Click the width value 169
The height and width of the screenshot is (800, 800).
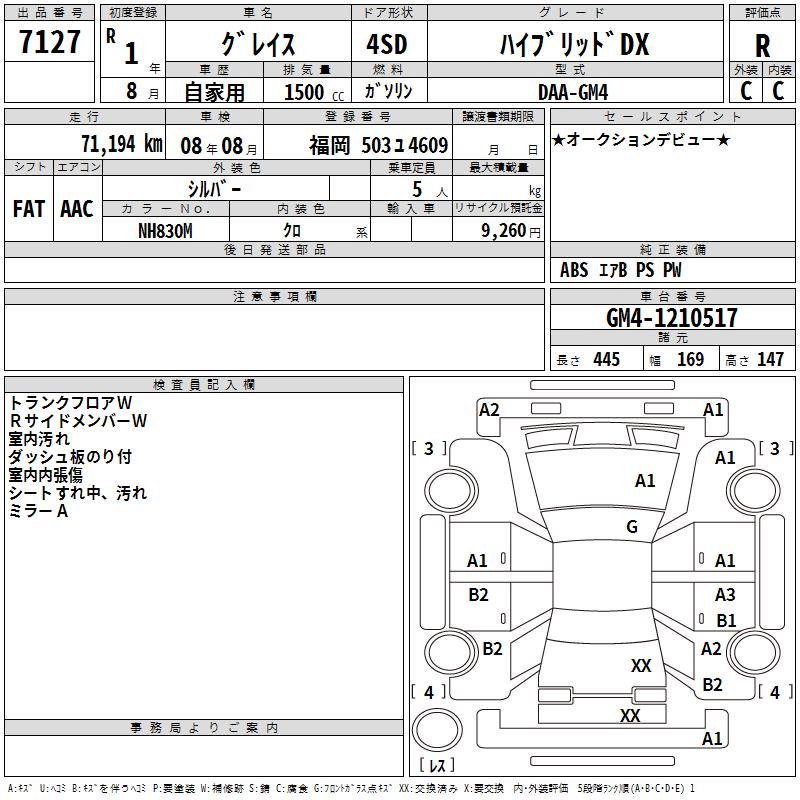(x=690, y=359)
